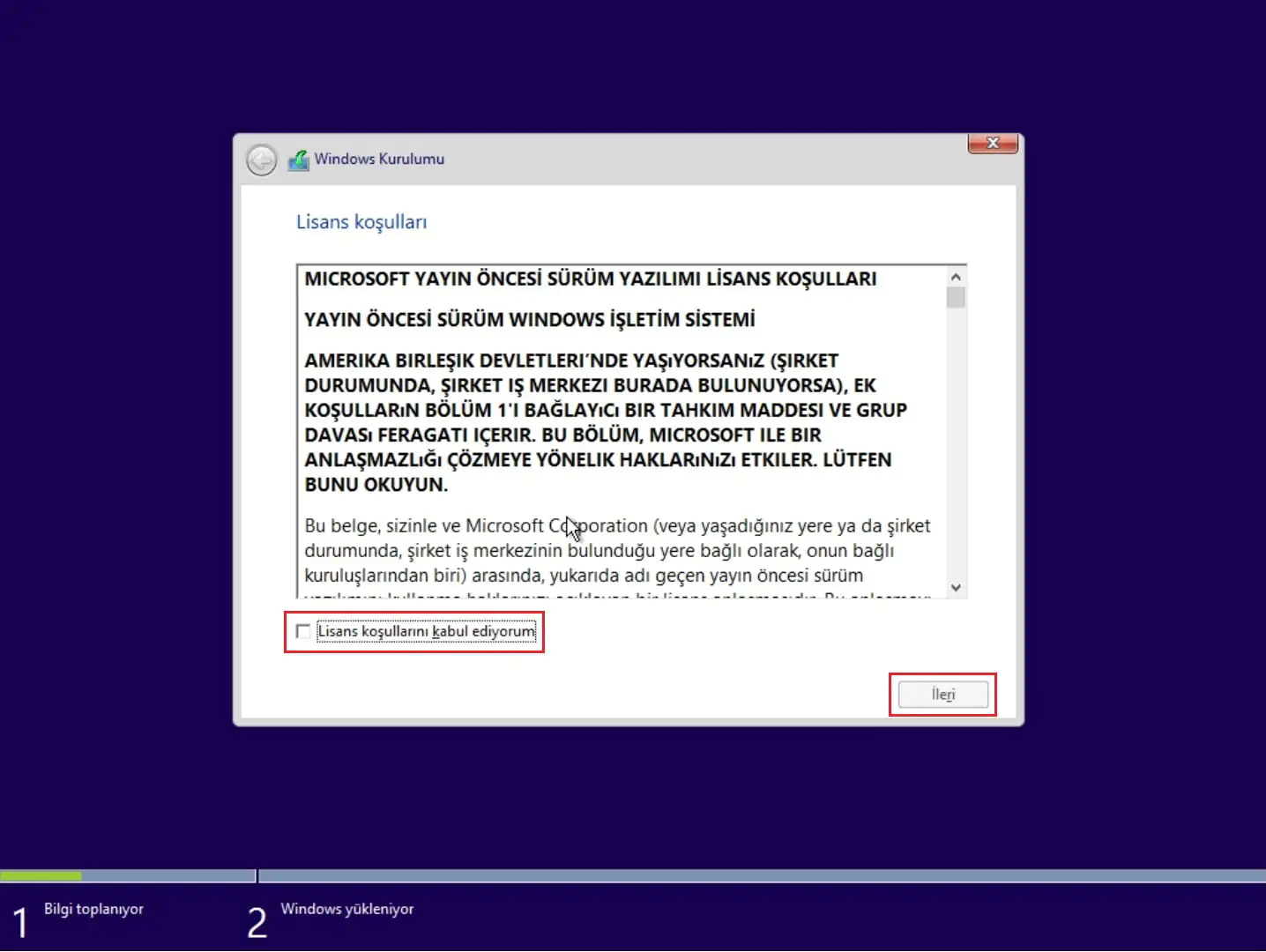
Task: Click the Windows yükleniyor stage label
Action: tap(347, 909)
